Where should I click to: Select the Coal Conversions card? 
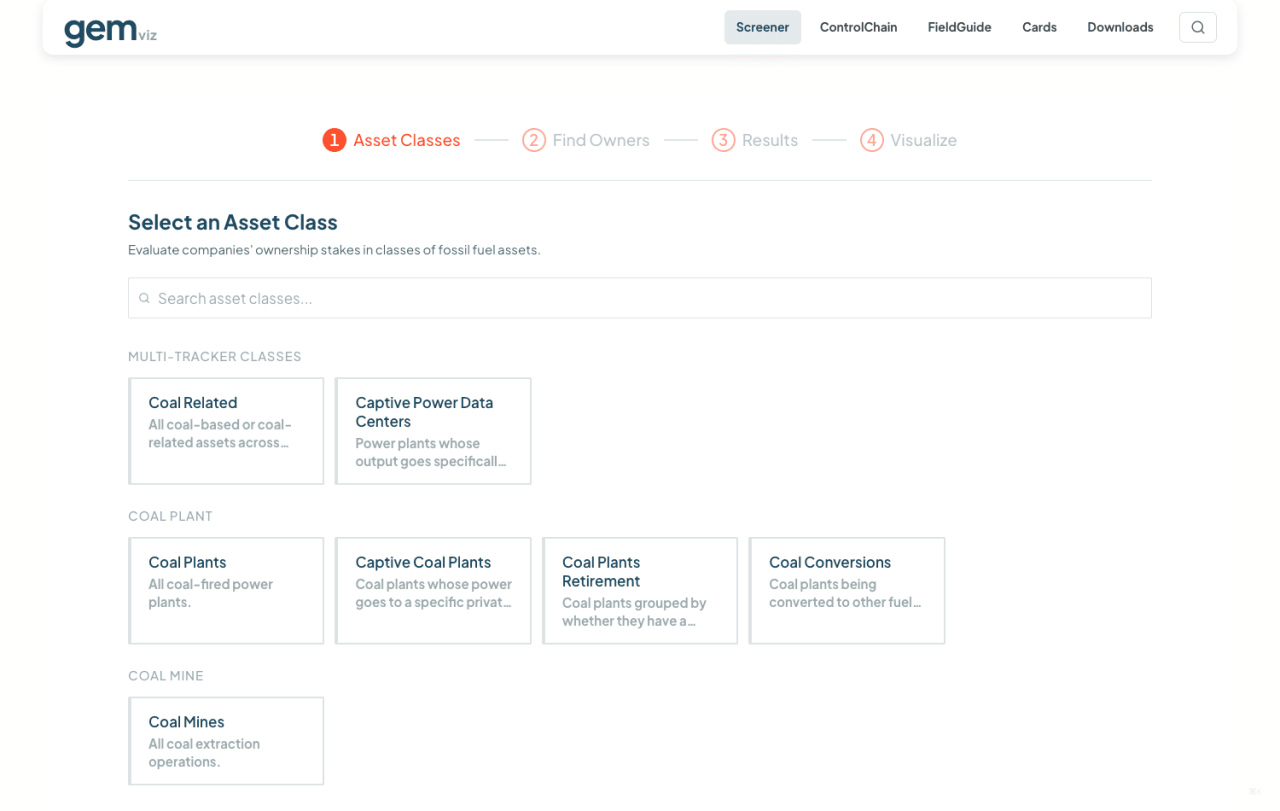pos(847,591)
